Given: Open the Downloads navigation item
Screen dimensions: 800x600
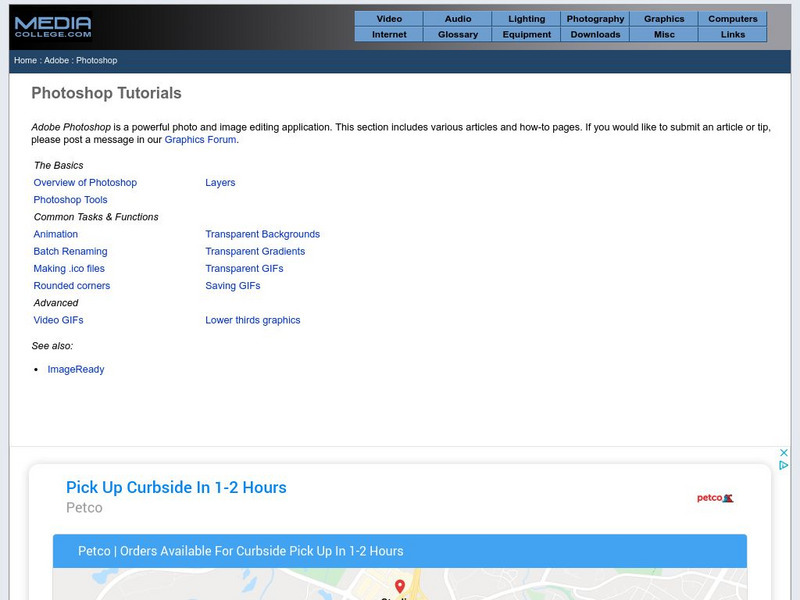Looking at the screenshot, I should [x=595, y=34].
